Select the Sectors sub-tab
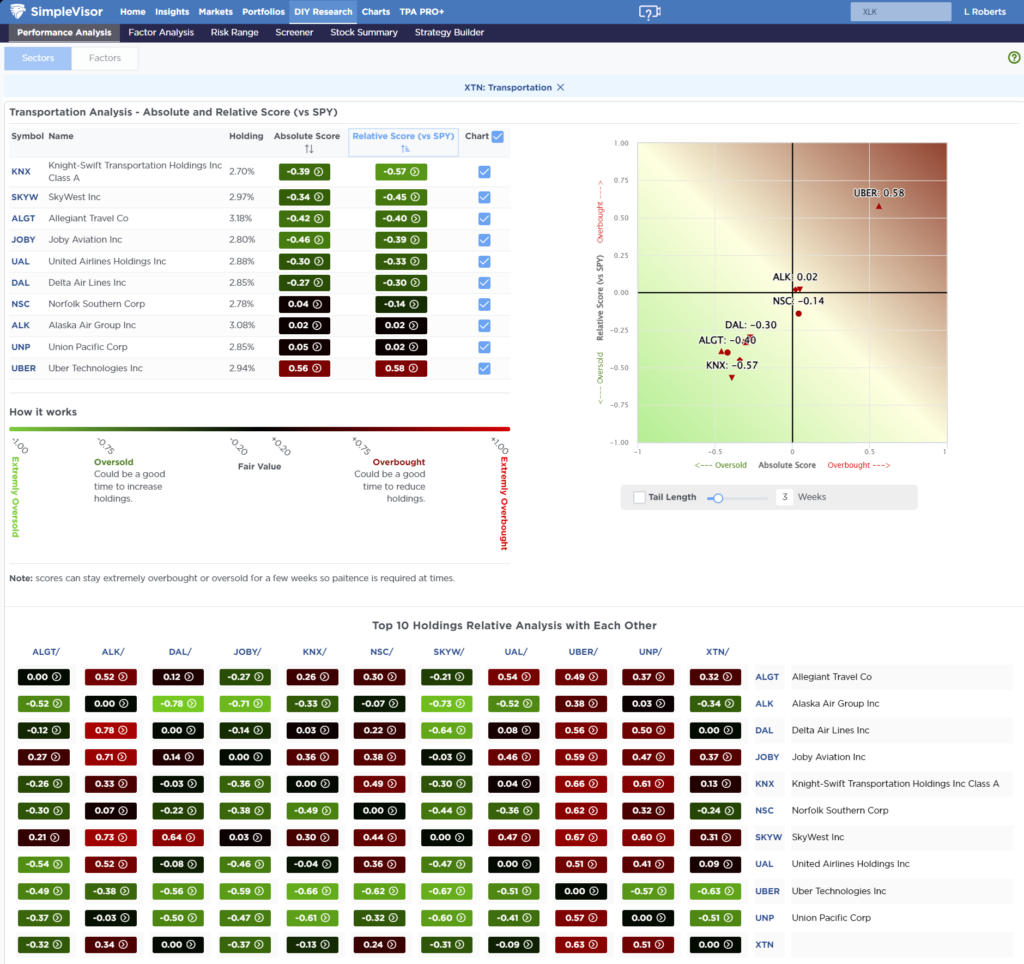1024x964 pixels. (x=38, y=58)
